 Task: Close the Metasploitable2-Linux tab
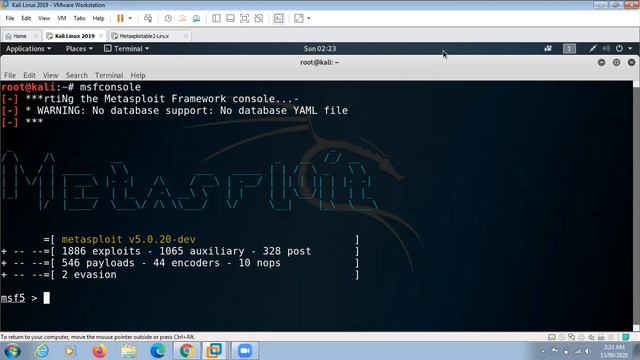pos(186,36)
